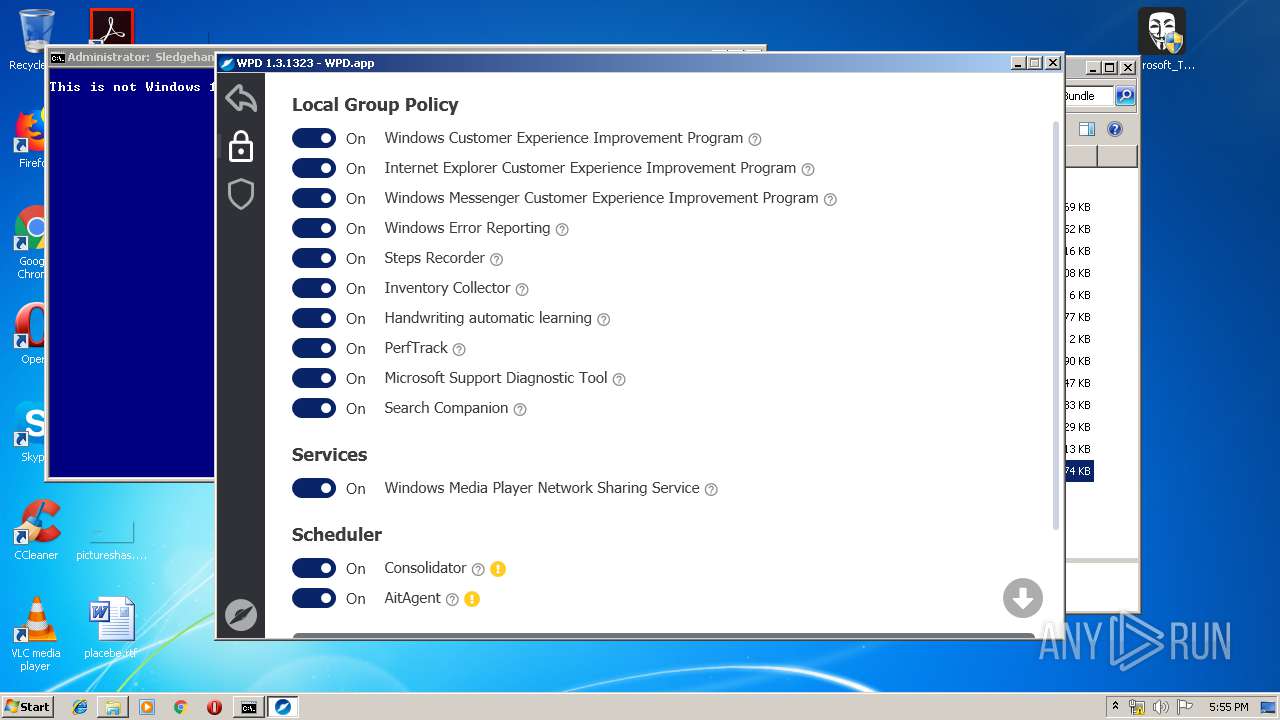Switch to the command prompt taskbar button

point(248,707)
